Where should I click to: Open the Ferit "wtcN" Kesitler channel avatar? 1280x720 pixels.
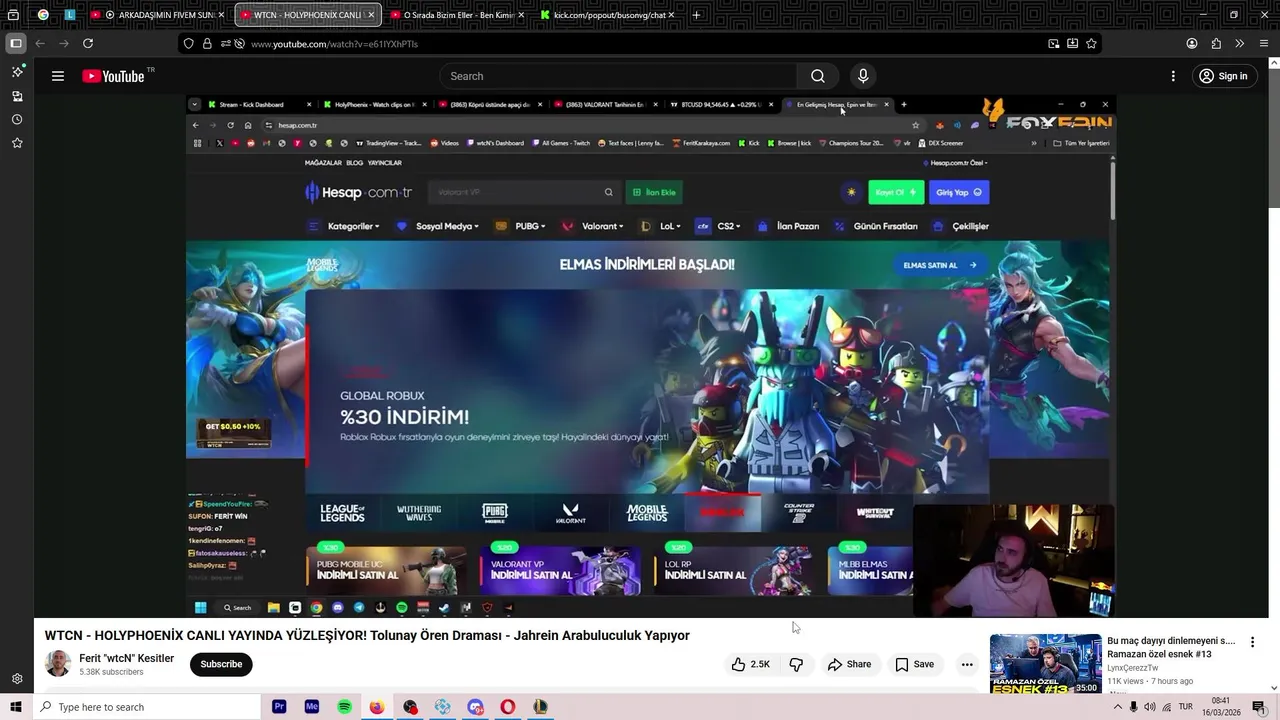click(x=58, y=664)
